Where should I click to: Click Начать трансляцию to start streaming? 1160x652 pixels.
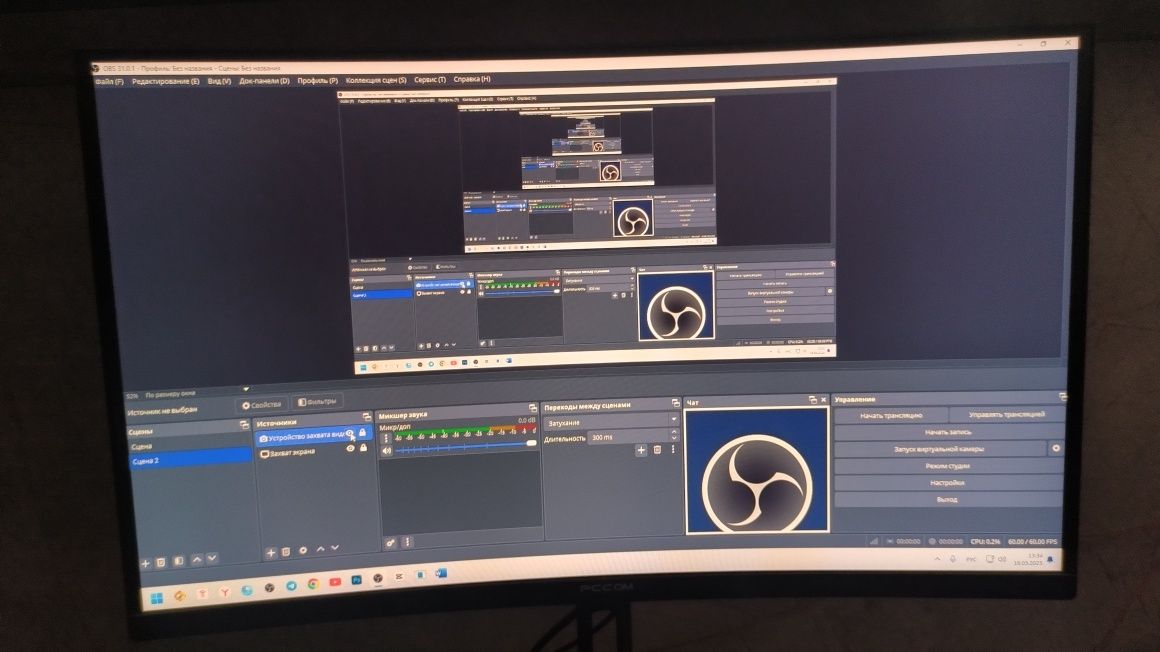(891, 416)
